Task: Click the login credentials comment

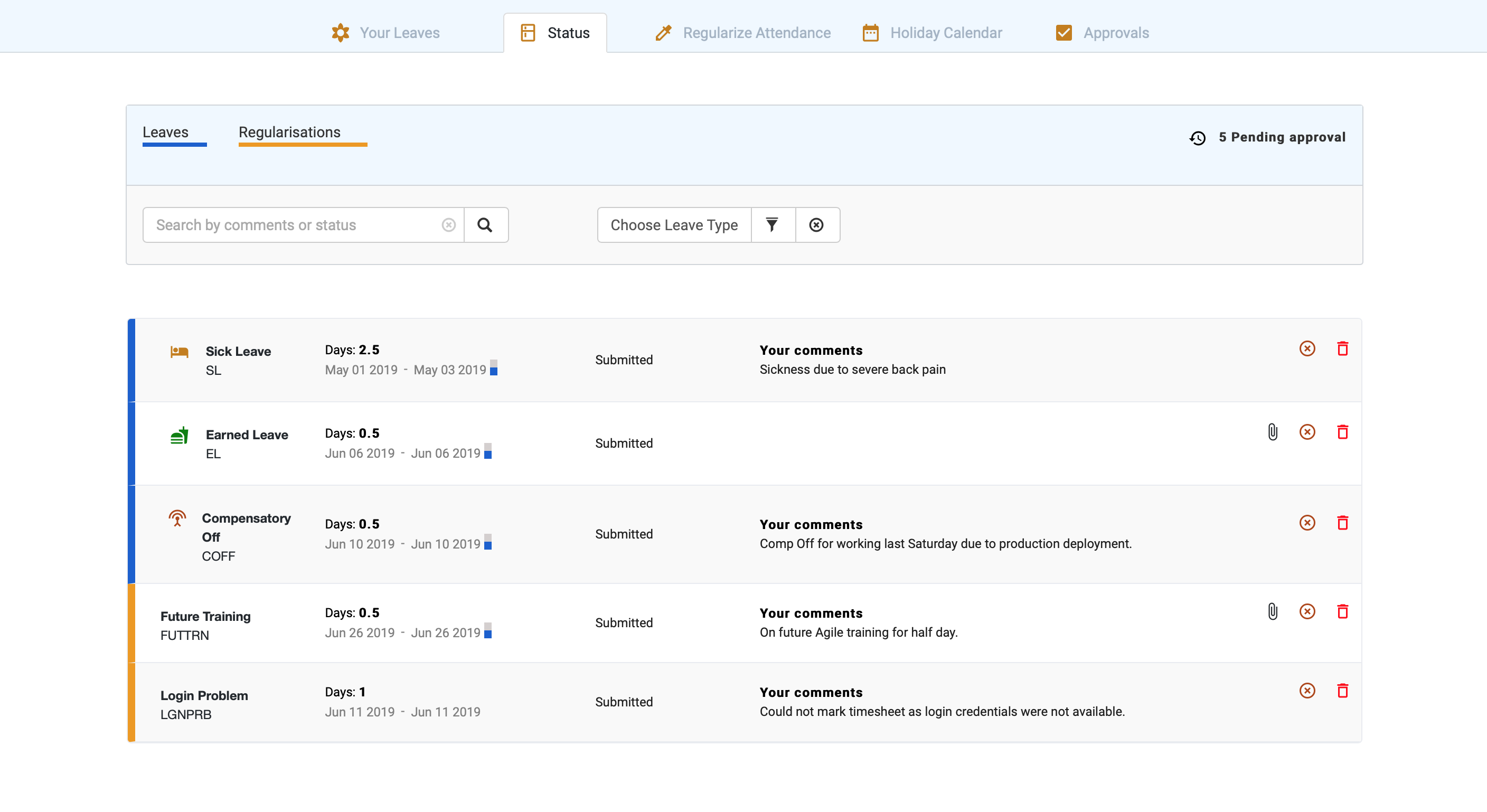Action: (942, 712)
